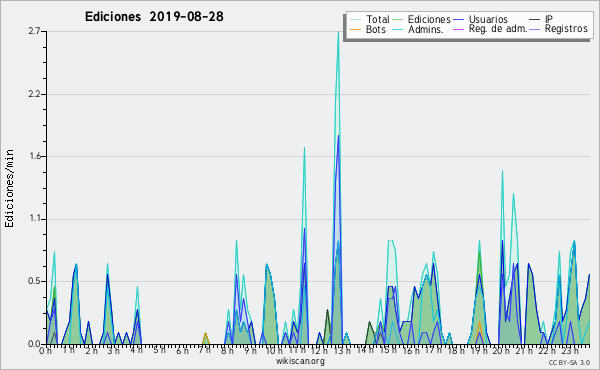This screenshot has height=370, width=600.
Task: Click the "0 h" x-axis label
Action: (x=46, y=351)
